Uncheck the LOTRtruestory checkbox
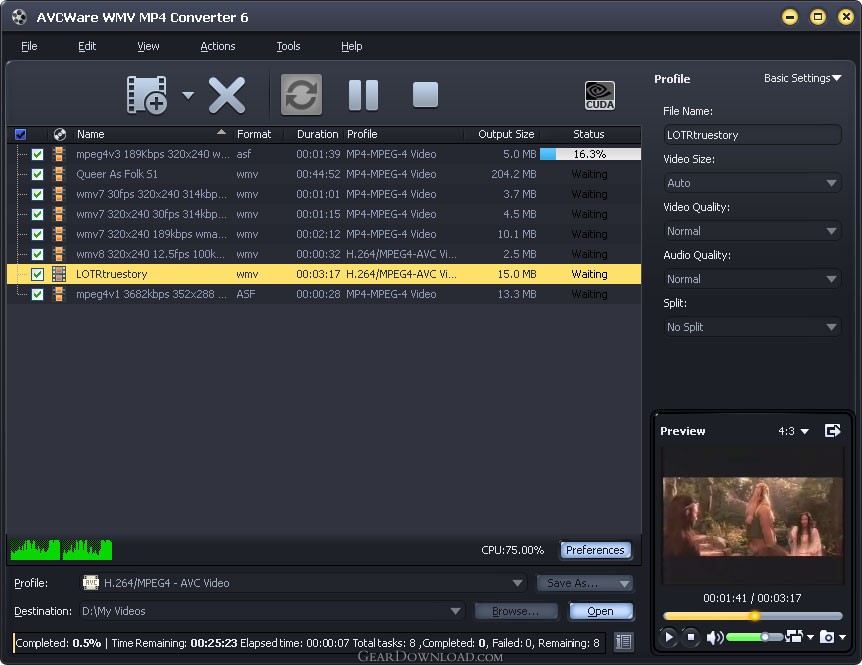862x665 pixels. coord(37,274)
